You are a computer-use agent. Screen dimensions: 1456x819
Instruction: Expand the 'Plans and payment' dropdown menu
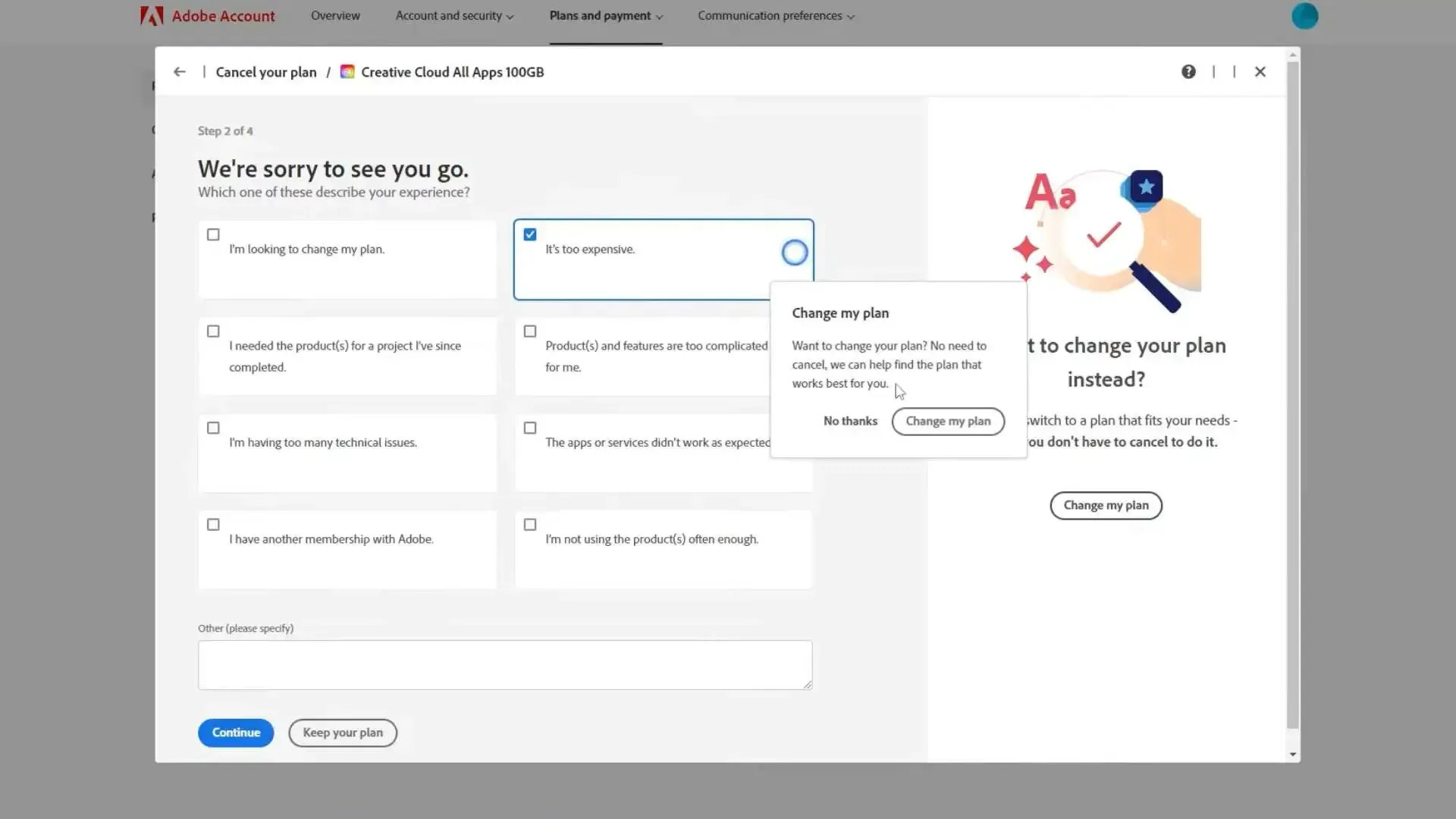point(606,15)
